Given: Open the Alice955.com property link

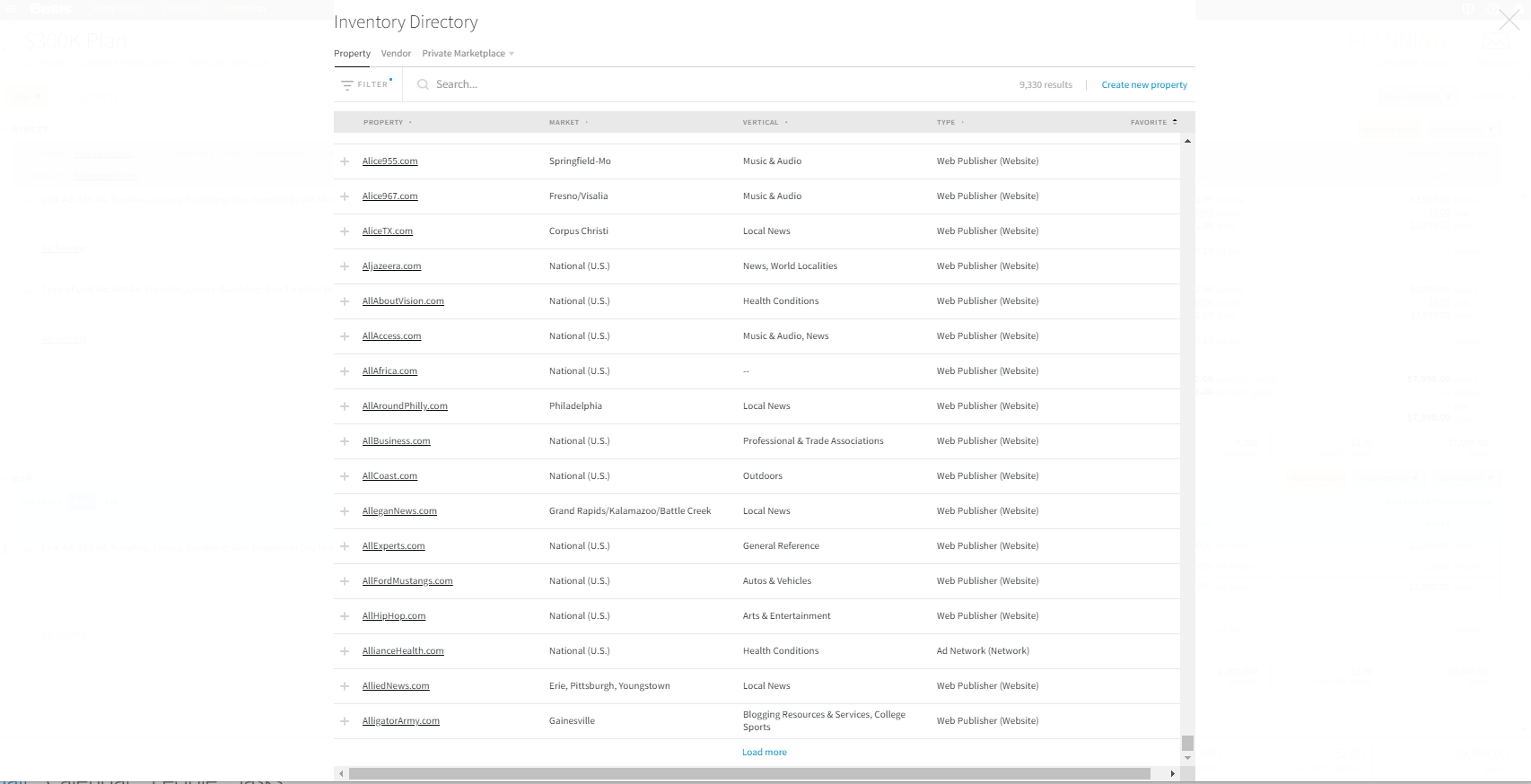Looking at the screenshot, I should tap(389, 161).
